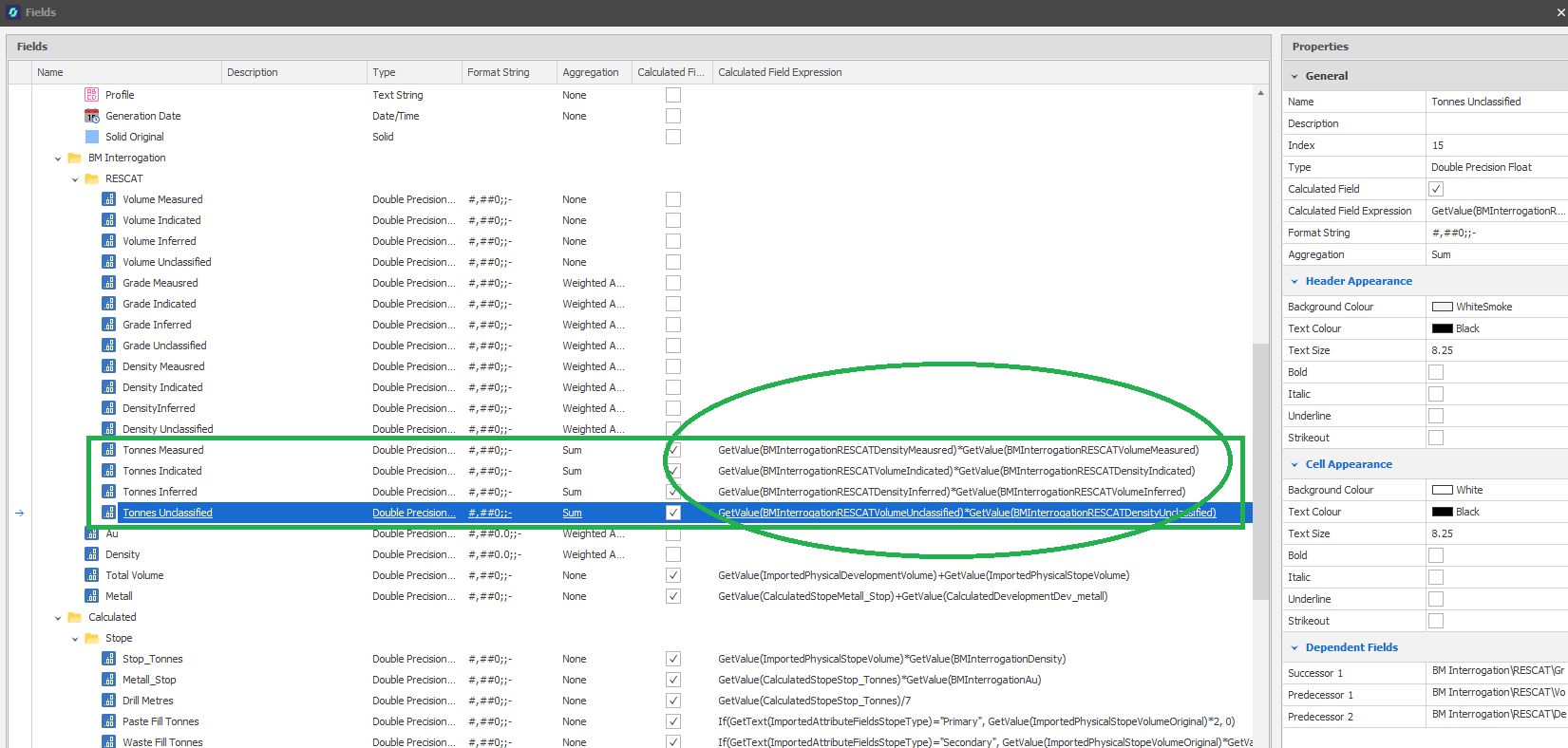Click the WhiteSmoke header background colour swatch

[1442, 307]
